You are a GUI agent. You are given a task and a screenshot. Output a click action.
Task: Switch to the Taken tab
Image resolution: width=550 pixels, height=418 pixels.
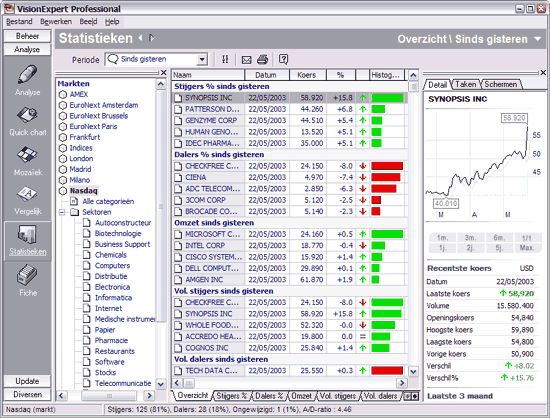tap(465, 84)
